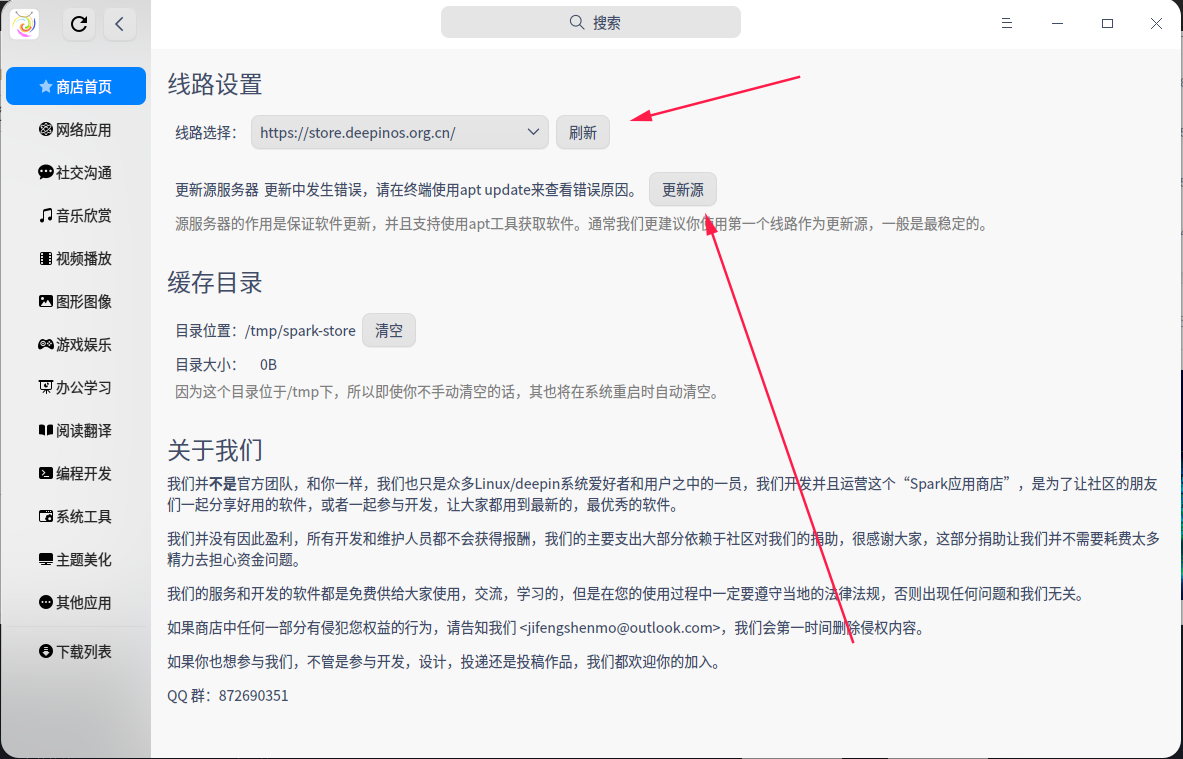Select the 主题美化 themes category

click(x=75, y=559)
